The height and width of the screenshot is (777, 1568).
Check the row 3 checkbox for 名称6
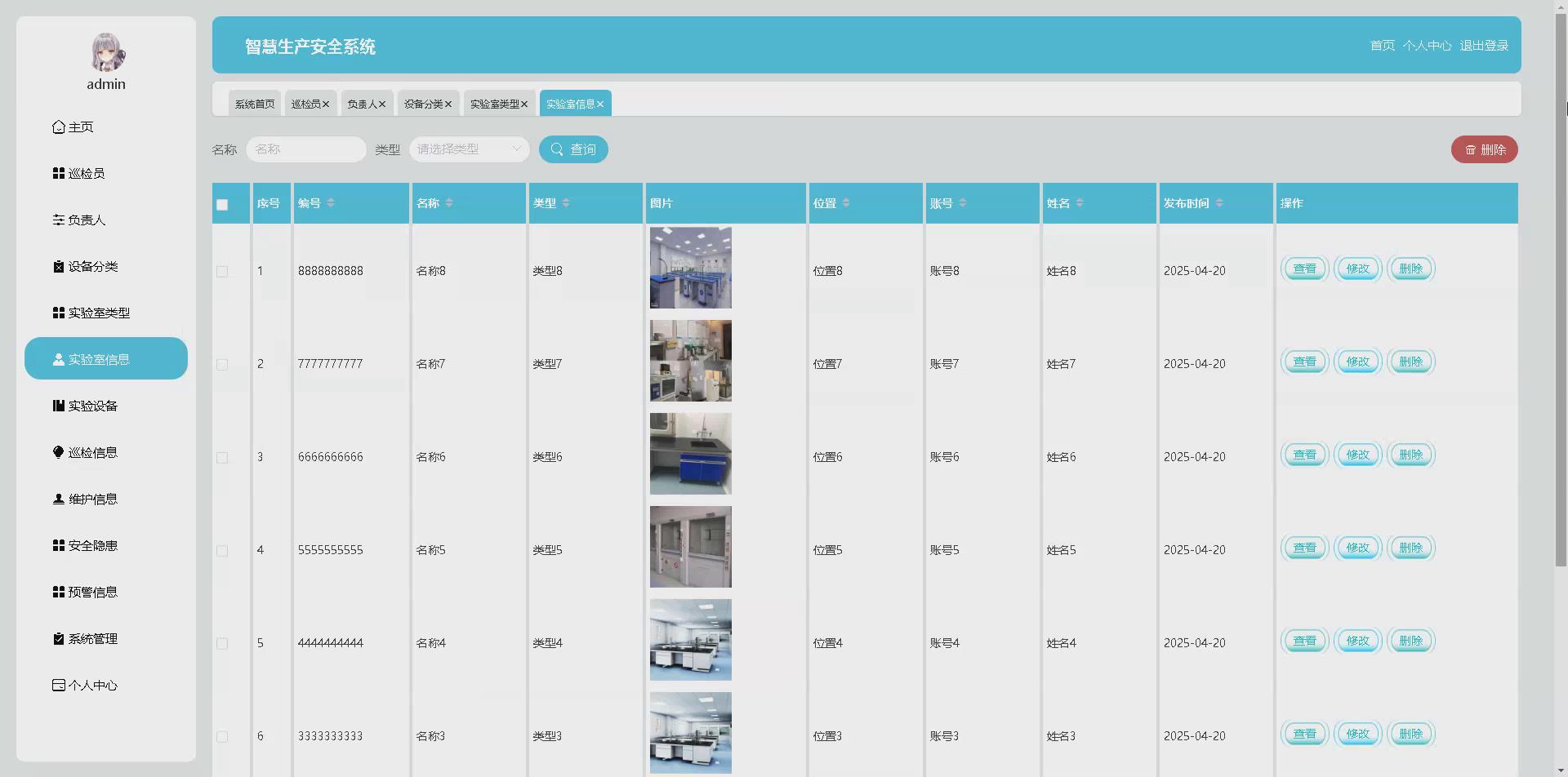pyautogui.click(x=222, y=458)
